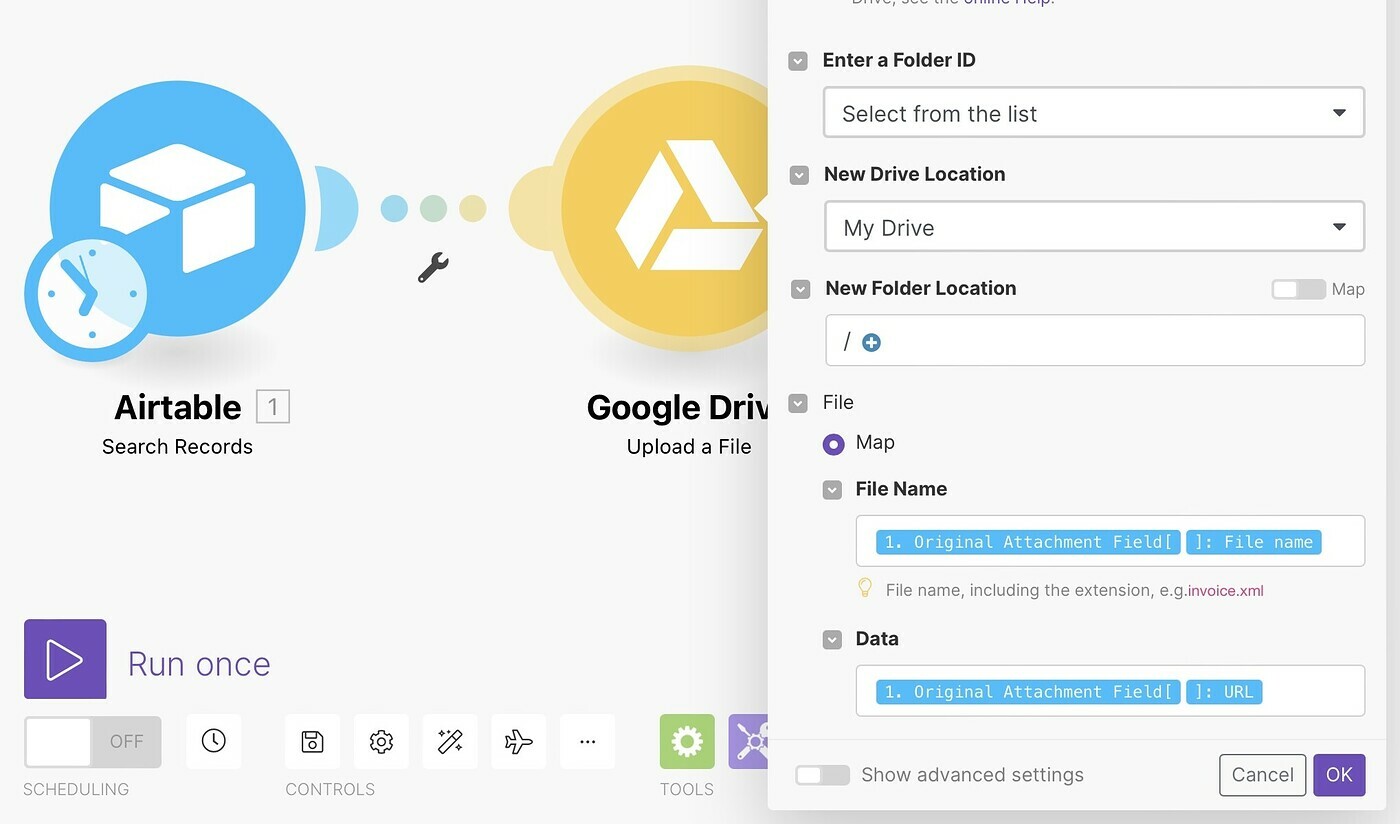Collapse the Enter a Folder ID section

click(x=798, y=61)
